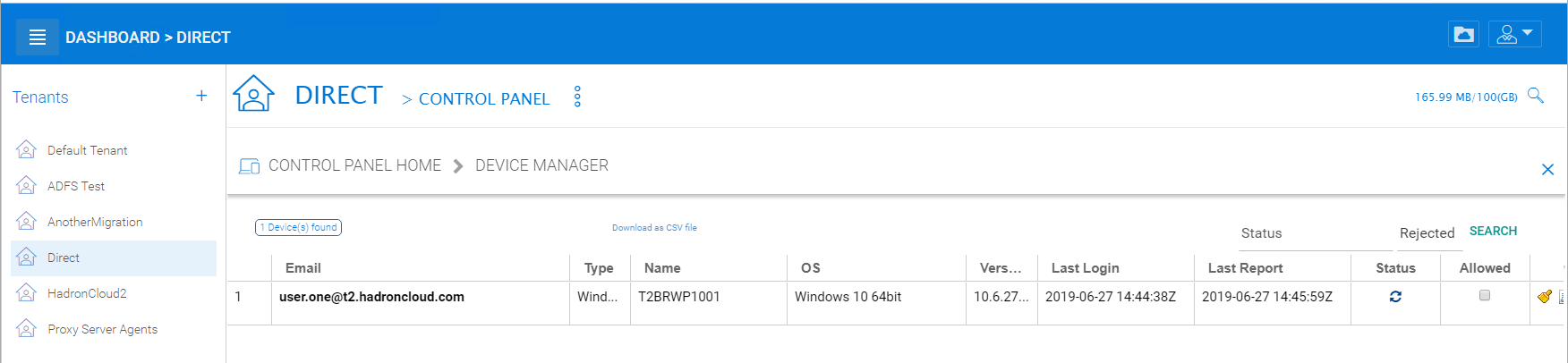Click the 1 Device(s) found badge
Image resolution: width=1568 pixels, height=363 pixels.
[x=299, y=227]
